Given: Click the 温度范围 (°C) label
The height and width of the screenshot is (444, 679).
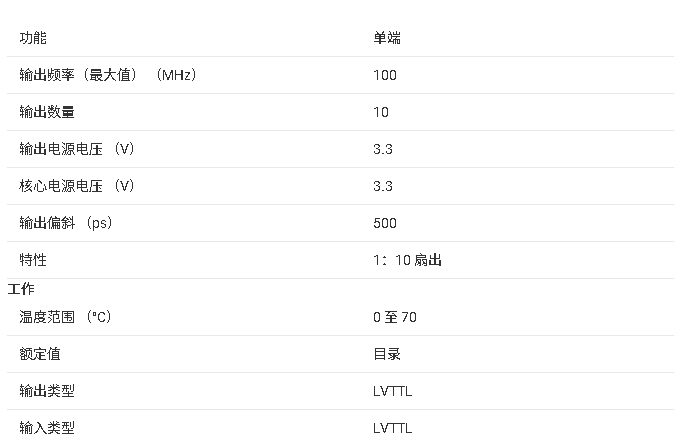Looking at the screenshot, I should 65,317.
